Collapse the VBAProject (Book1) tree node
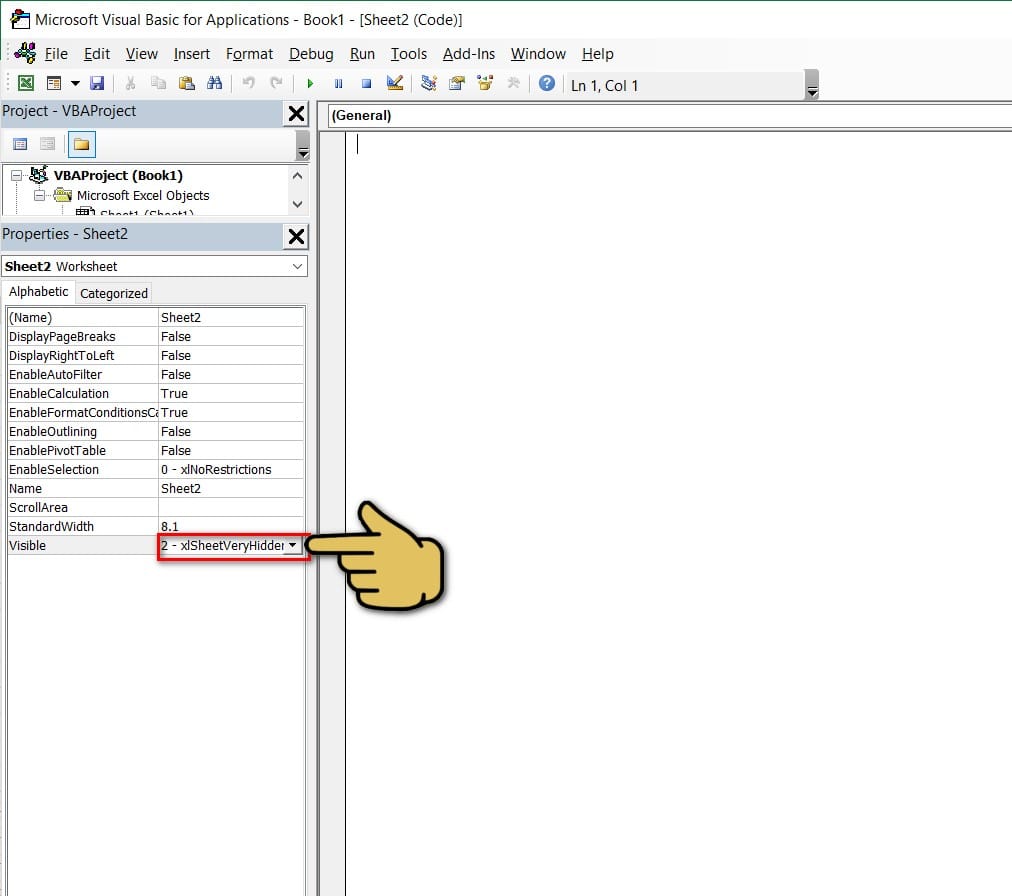 coord(16,176)
